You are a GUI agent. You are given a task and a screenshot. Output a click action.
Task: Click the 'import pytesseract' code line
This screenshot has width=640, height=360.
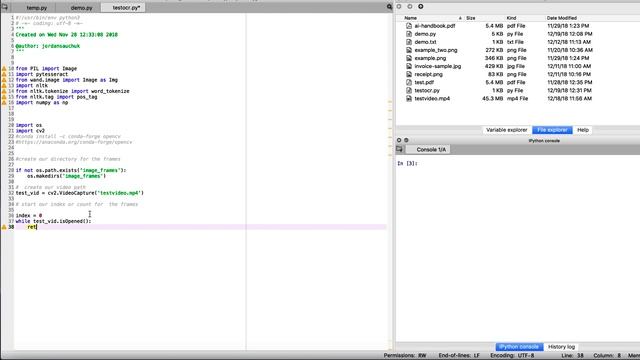pos(42,74)
